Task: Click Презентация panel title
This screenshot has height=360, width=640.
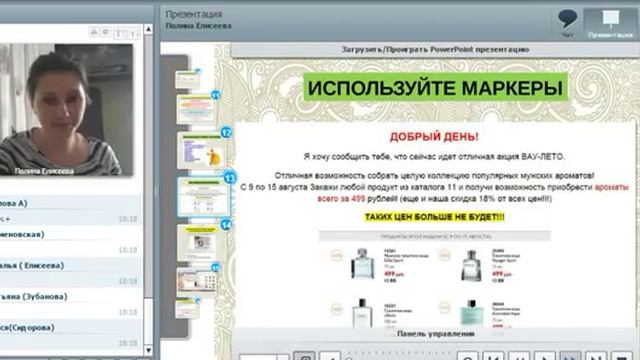Action: pos(193,14)
